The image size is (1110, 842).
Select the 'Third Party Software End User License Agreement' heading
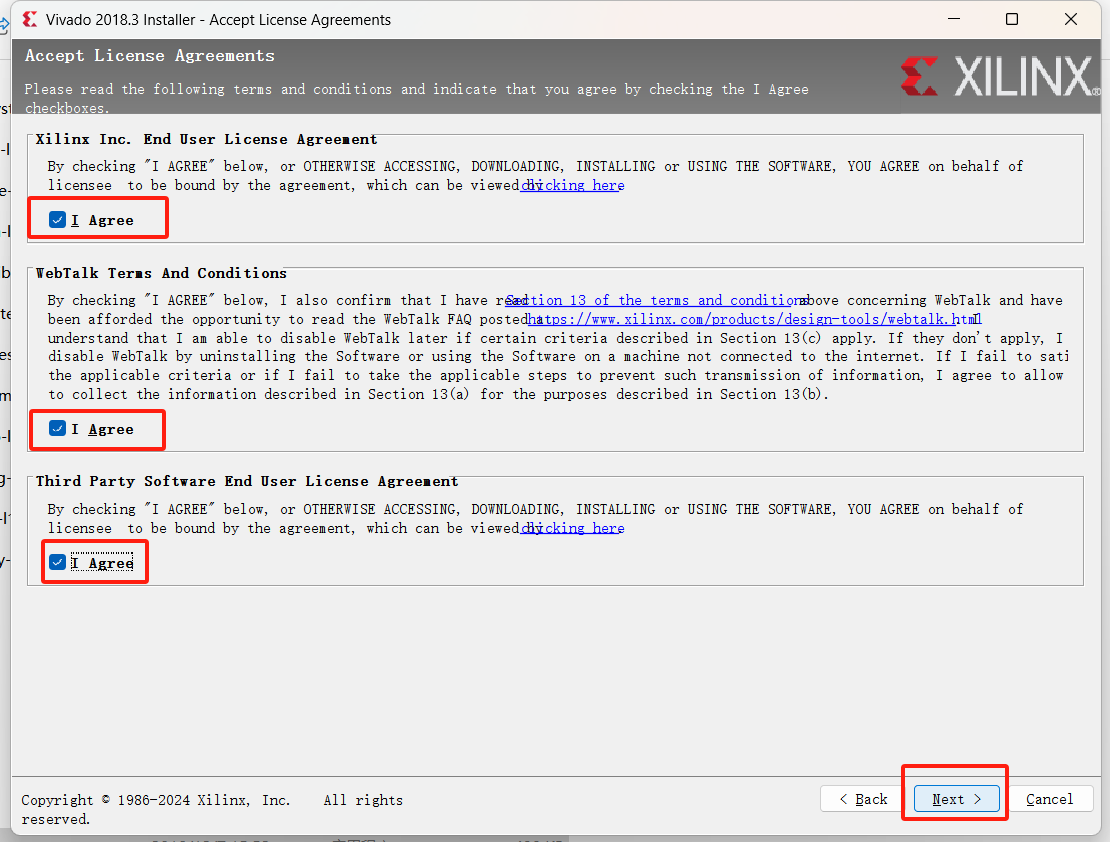pyautogui.click(x=247, y=482)
